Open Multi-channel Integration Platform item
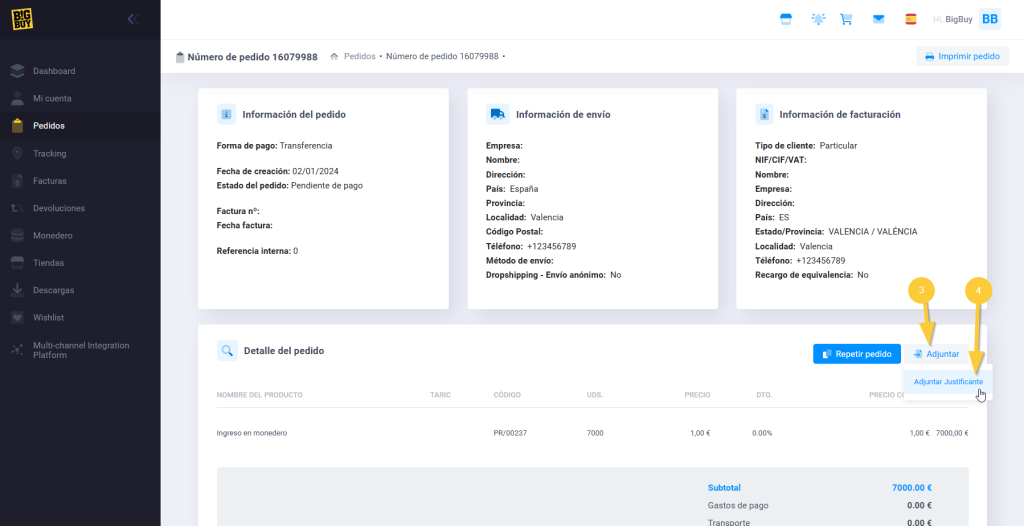The height and width of the screenshot is (526, 1024). (80, 350)
